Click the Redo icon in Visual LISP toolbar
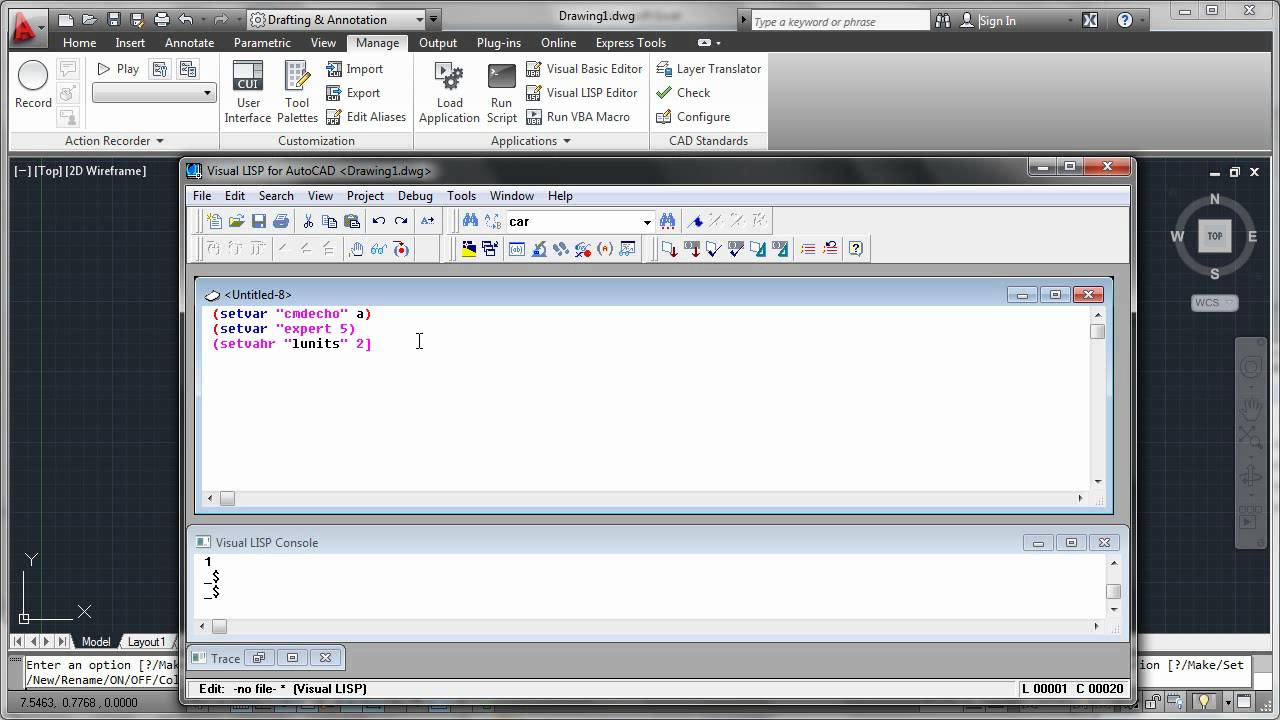 point(401,221)
